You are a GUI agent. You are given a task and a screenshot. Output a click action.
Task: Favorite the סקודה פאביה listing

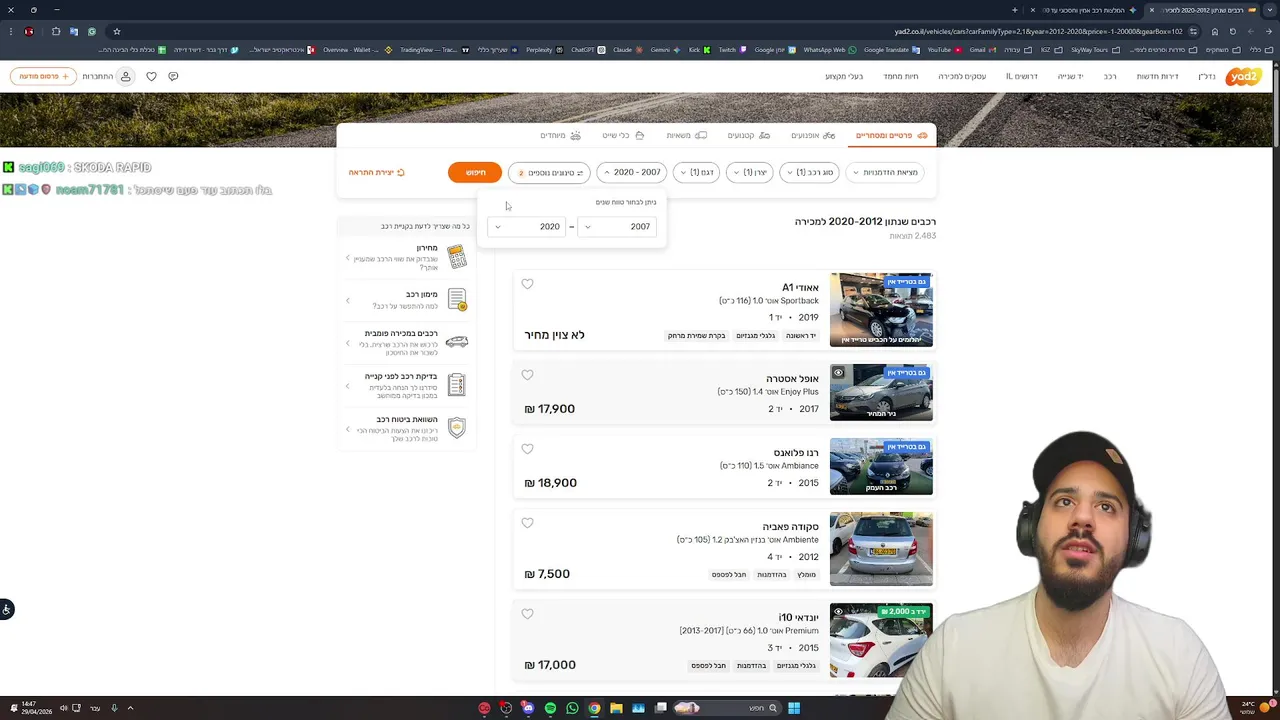(x=527, y=523)
